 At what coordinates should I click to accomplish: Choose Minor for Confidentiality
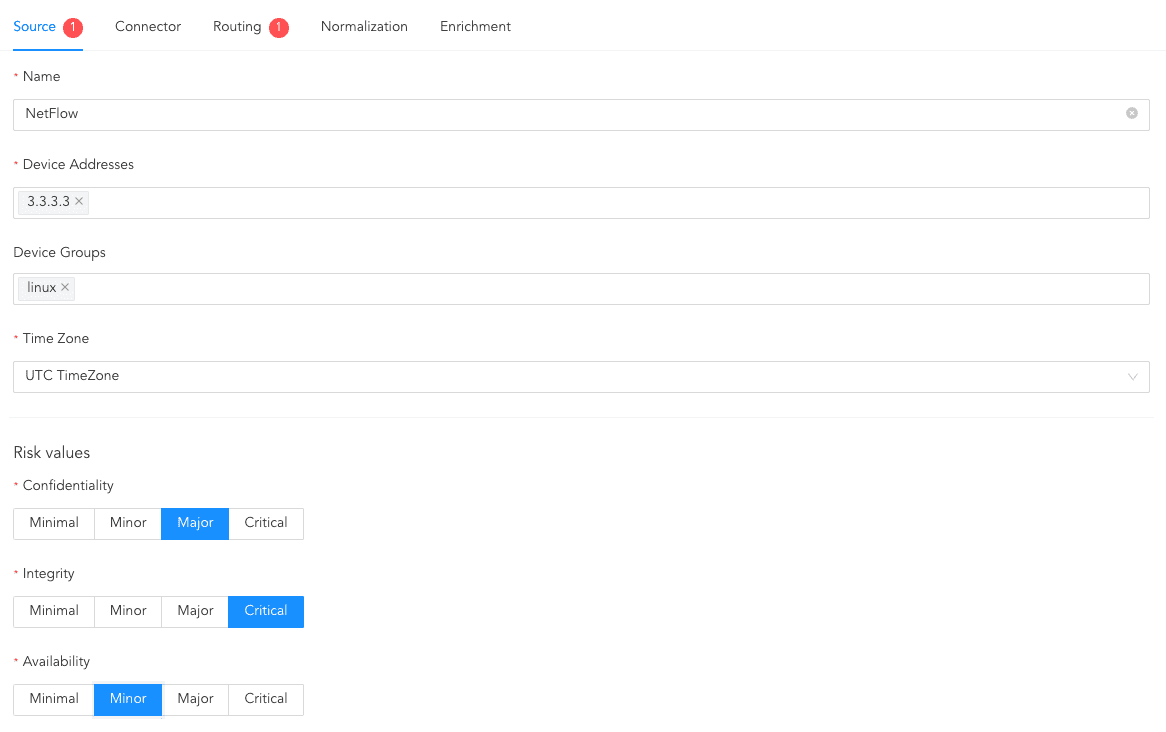pyautogui.click(x=128, y=523)
